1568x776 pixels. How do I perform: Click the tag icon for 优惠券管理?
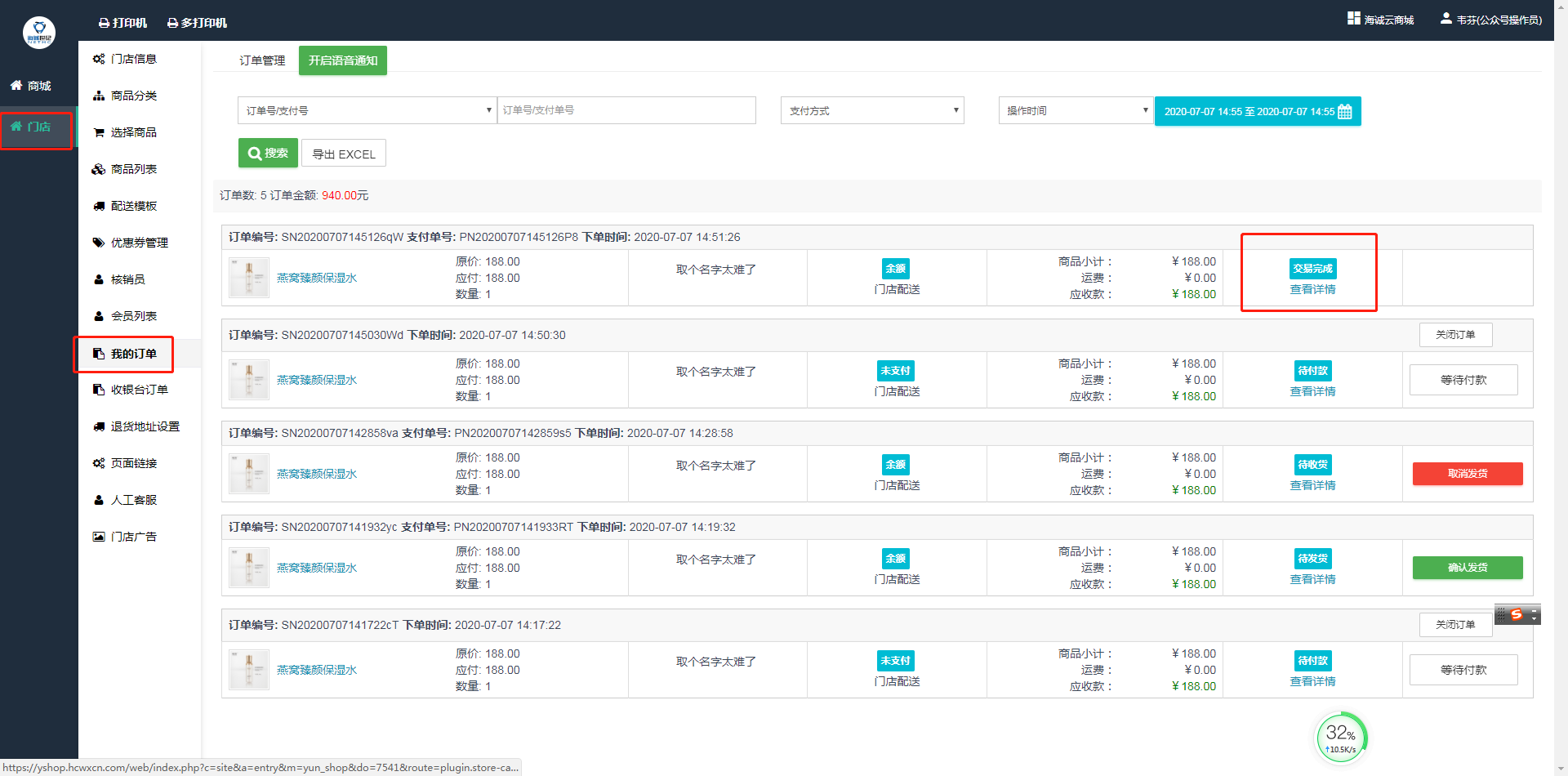(99, 243)
